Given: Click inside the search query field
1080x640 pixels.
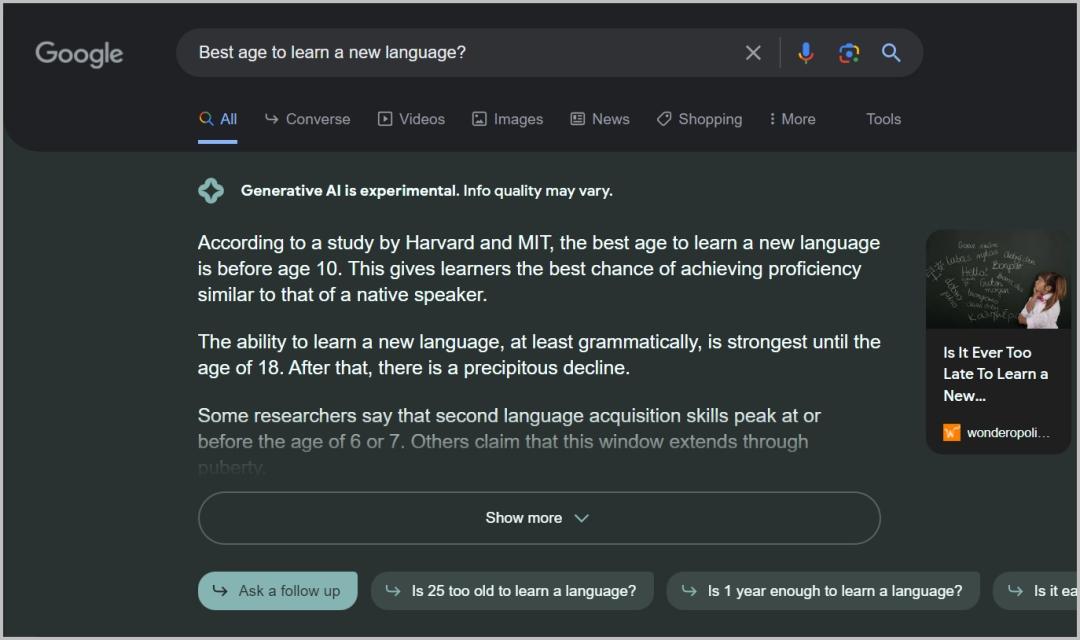Looking at the screenshot, I should (450, 53).
